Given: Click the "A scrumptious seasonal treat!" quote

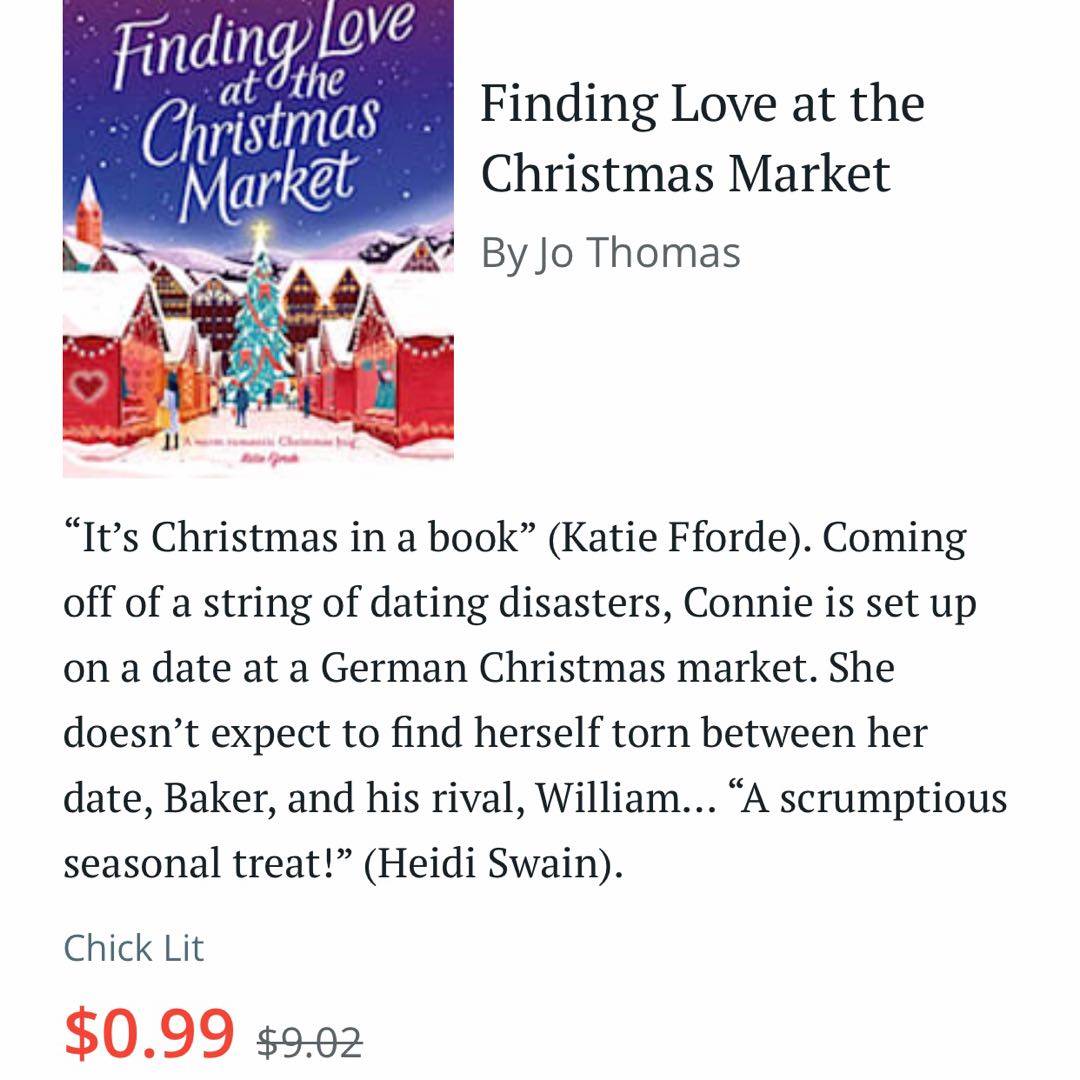Looking at the screenshot, I should click(535, 798).
